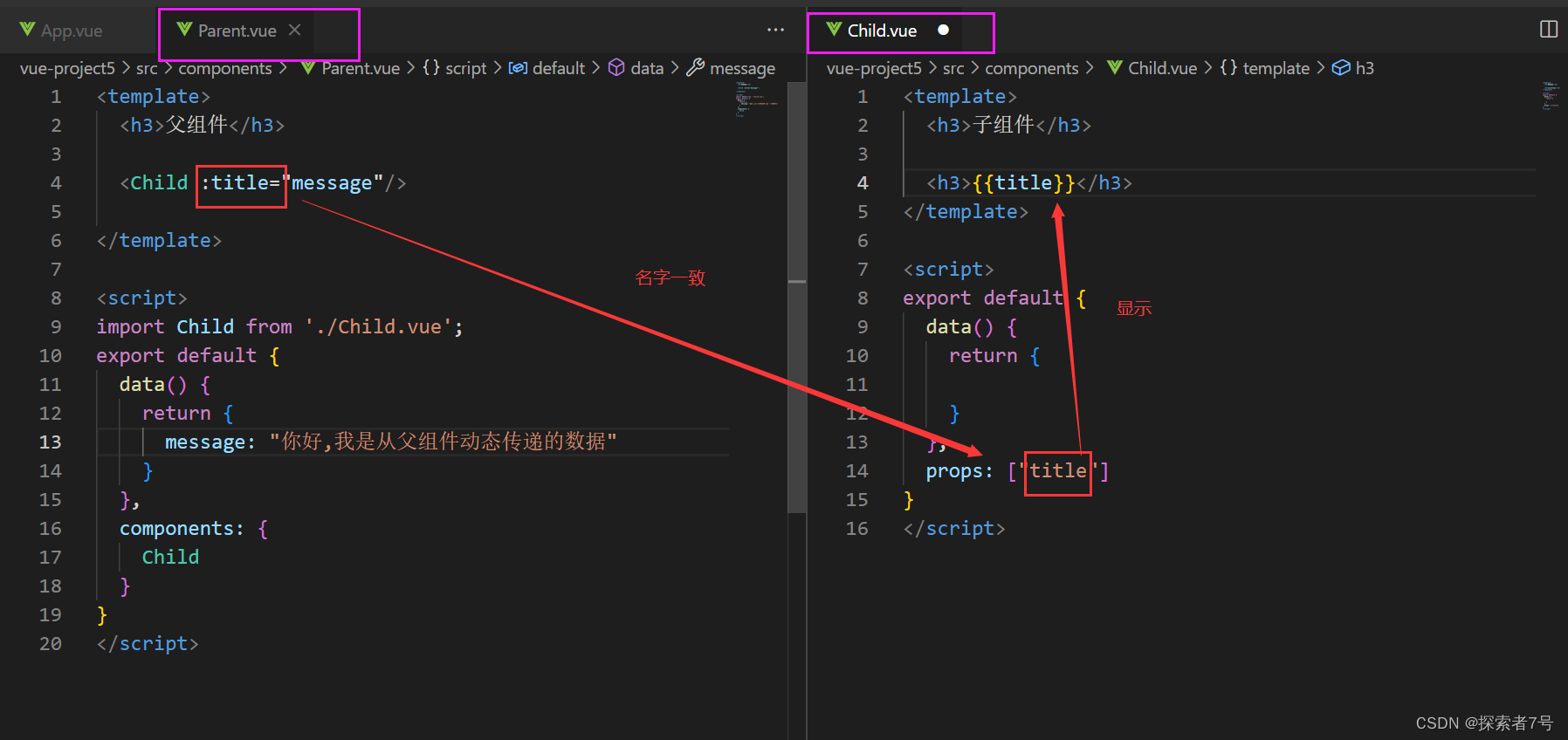Image resolution: width=1568 pixels, height=740 pixels.
Task: Click 'export default' in Child.vue
Action: (983, 298)
